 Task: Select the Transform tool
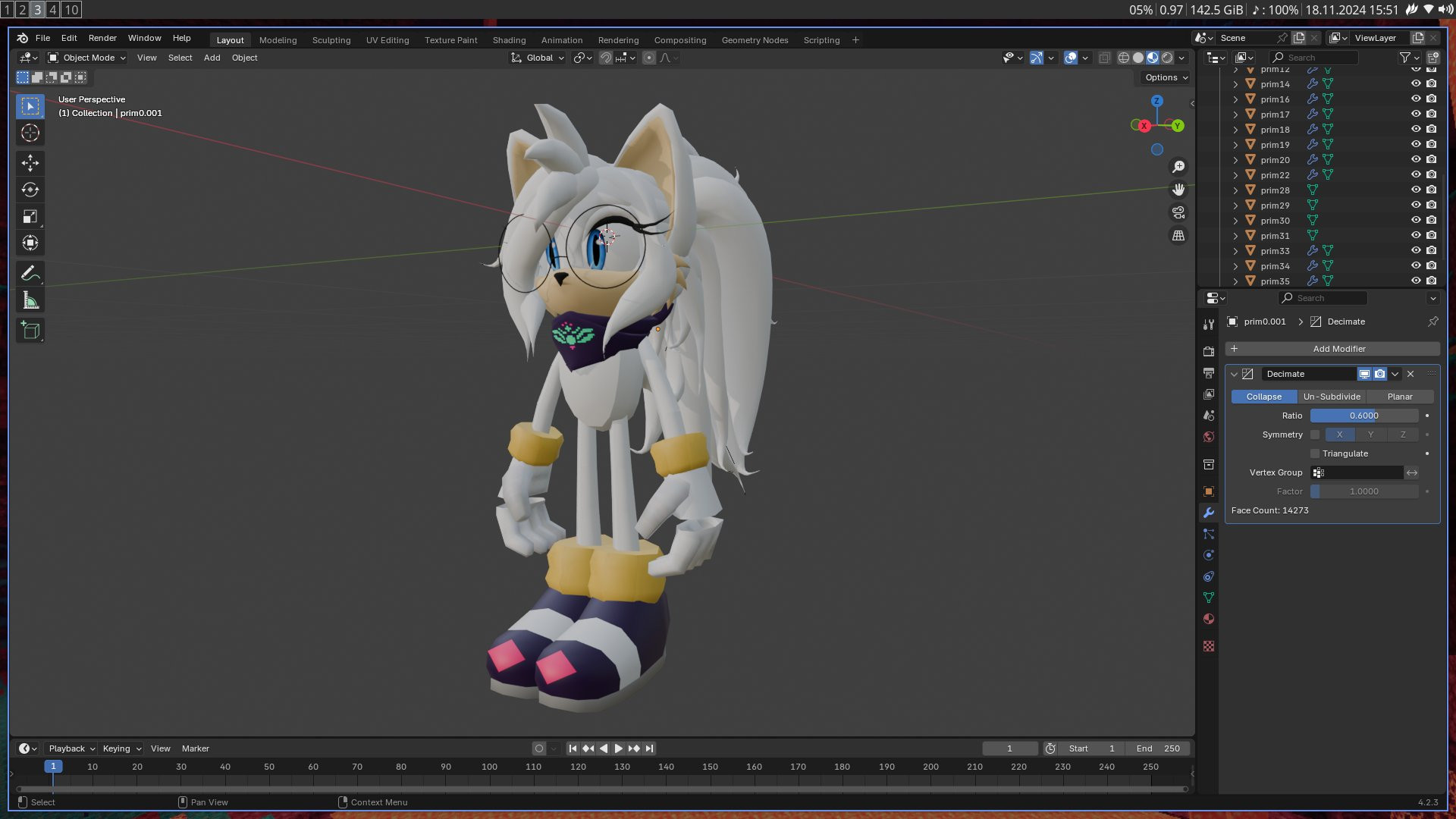[30, 243]
